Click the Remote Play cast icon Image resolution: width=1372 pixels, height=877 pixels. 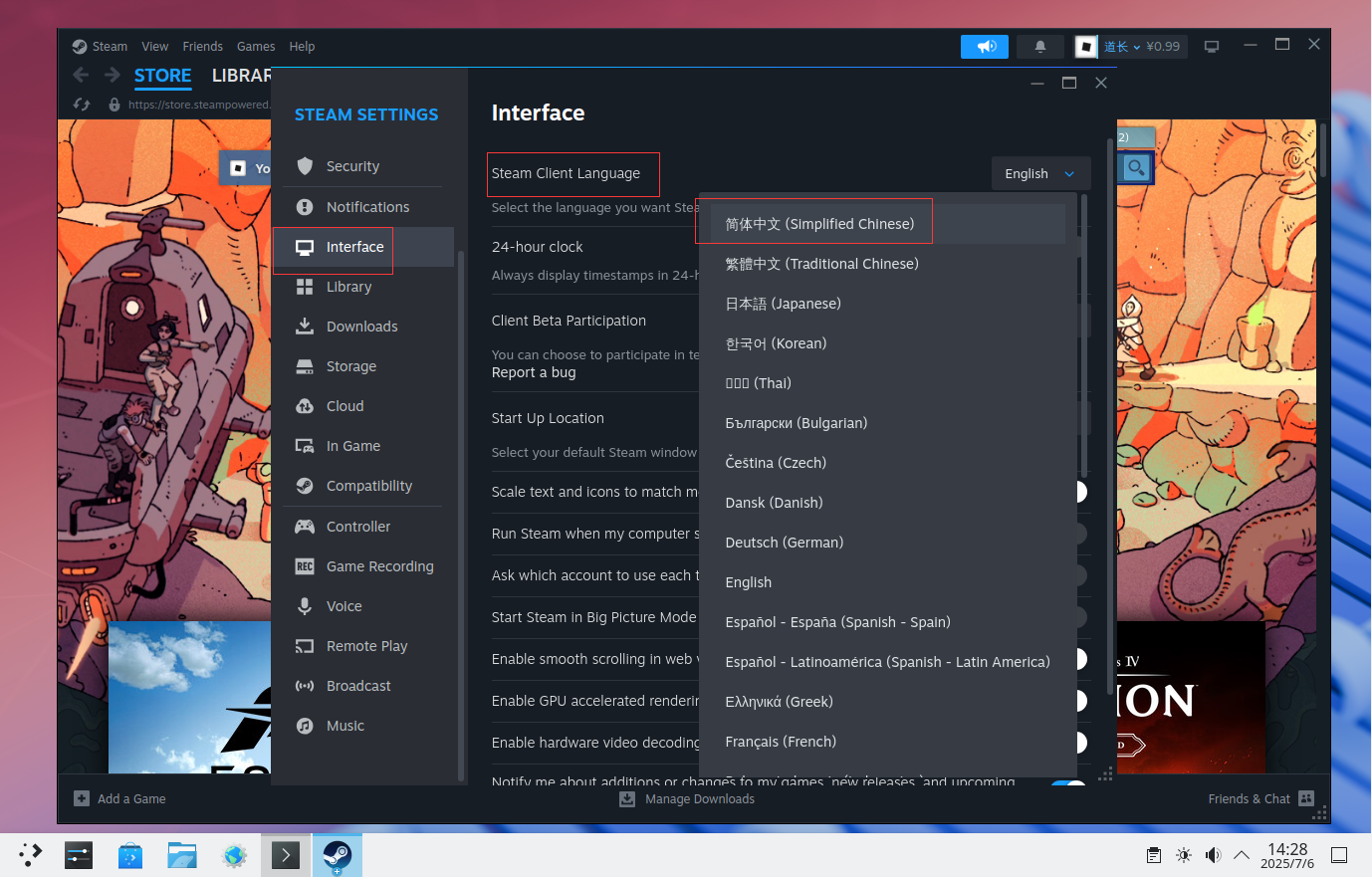(x=305, y=646)
